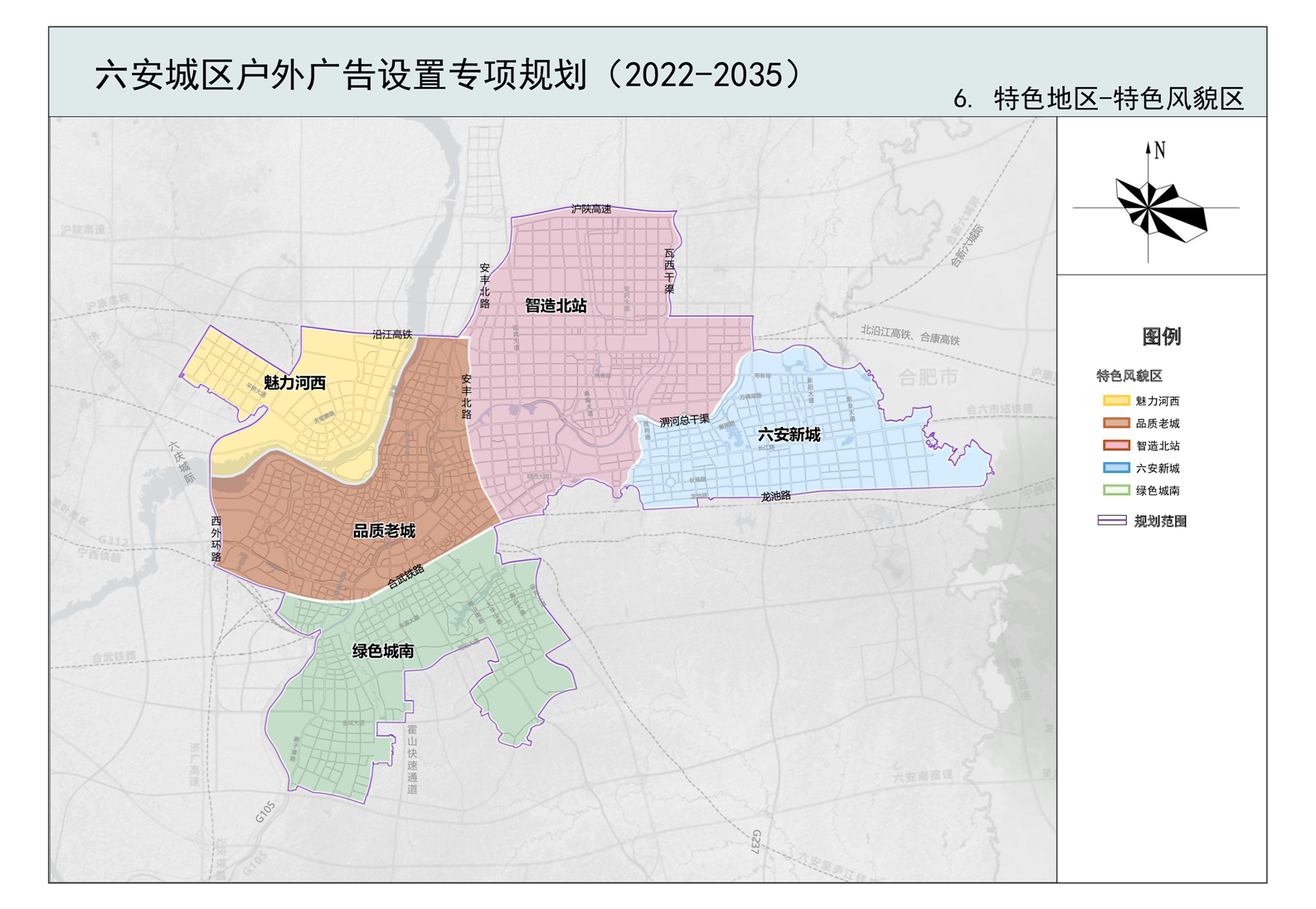Click the gray 合肥市 label on the map
Viewport: 1316px width, 909px height.
[928, 377]
